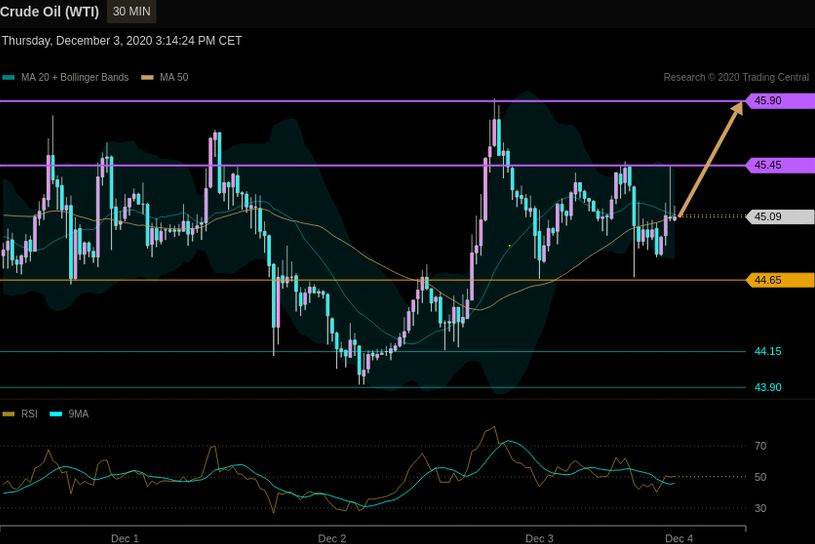
Task: Click the RSI 30 level label
Action: pos(760,509)
